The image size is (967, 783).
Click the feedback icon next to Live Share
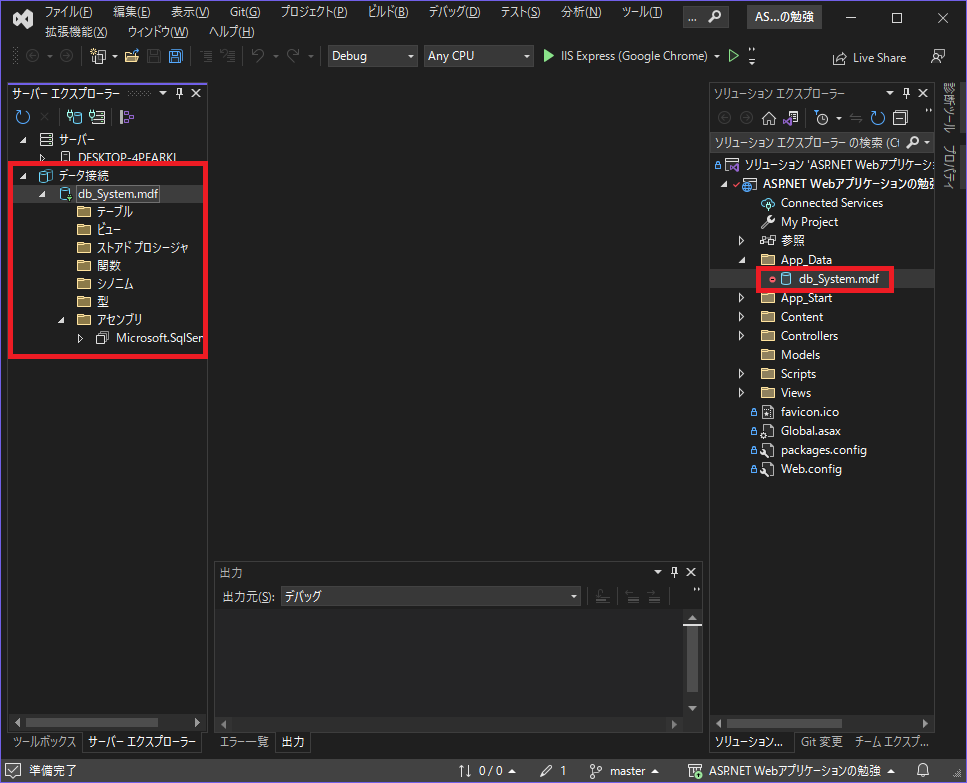point(938,57)
